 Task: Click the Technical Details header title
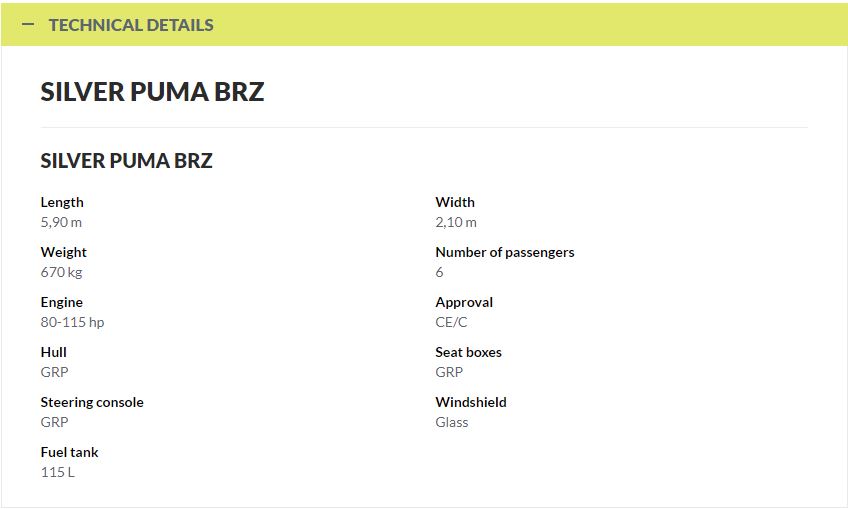(131, 25)
